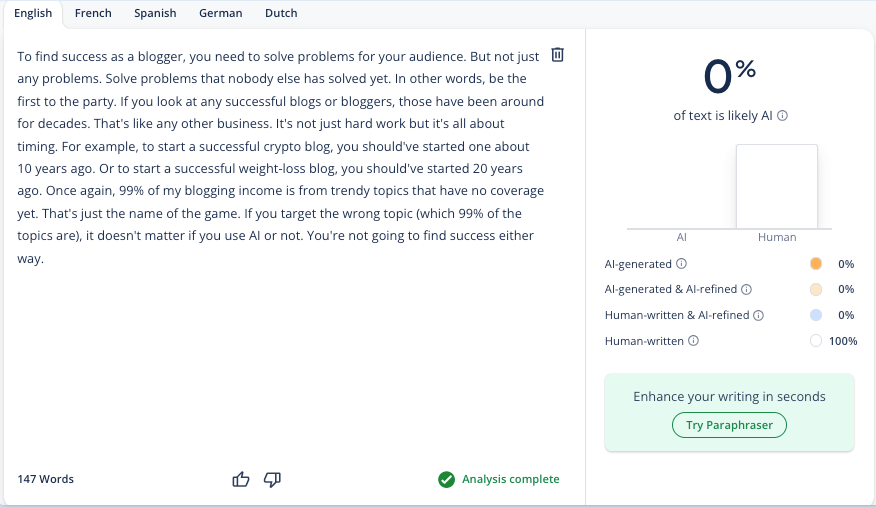This screenshot has width=876, height=507.
Task: Select the German language tab
Action: click(221, 13)
